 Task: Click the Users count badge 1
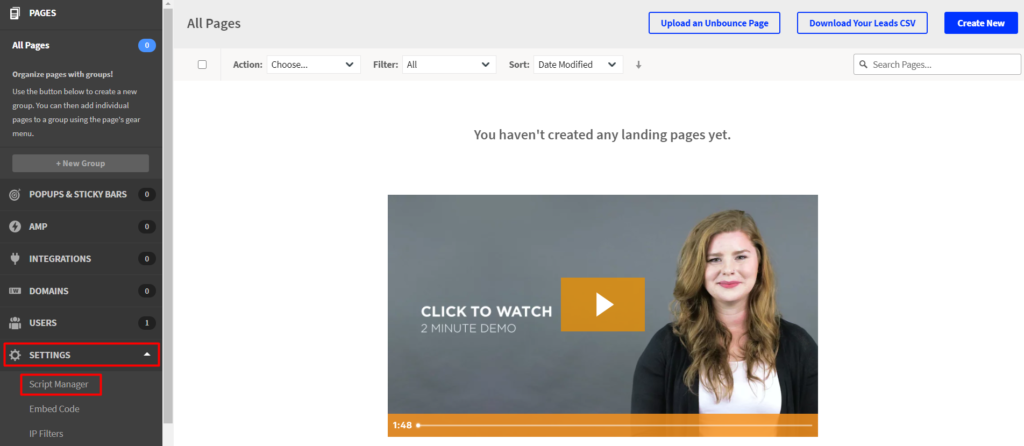147,323
